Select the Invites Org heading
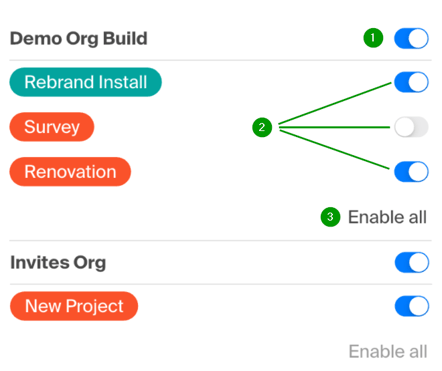This screenshot has height=371, width=442. pyautogui.click(x=58, y=263)
